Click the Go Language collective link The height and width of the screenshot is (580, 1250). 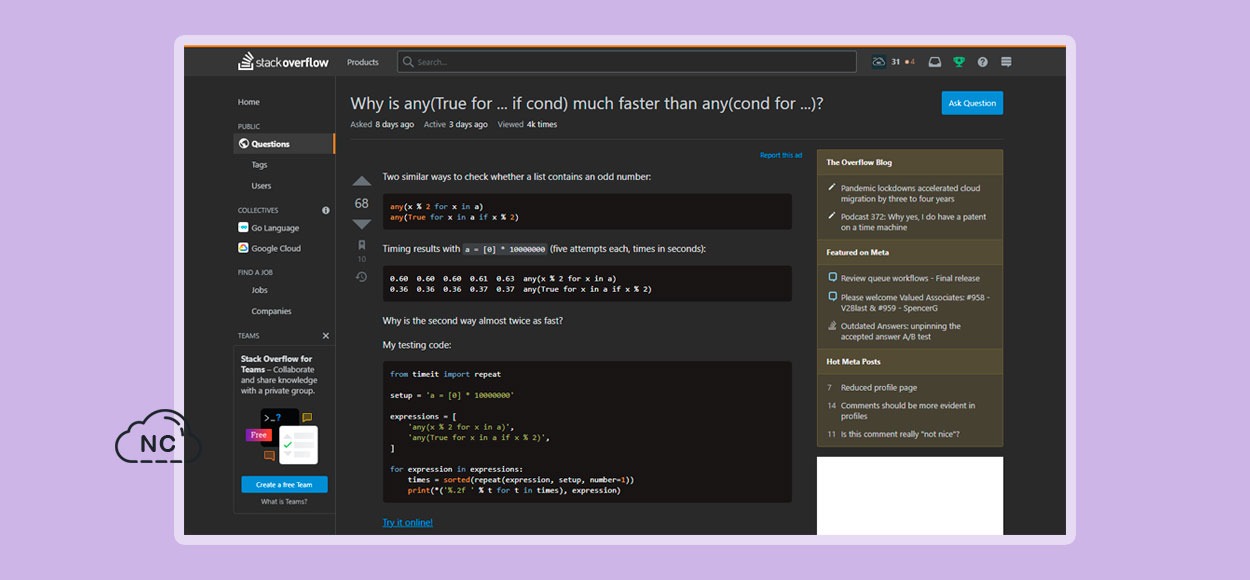click(x=275, y=228)
